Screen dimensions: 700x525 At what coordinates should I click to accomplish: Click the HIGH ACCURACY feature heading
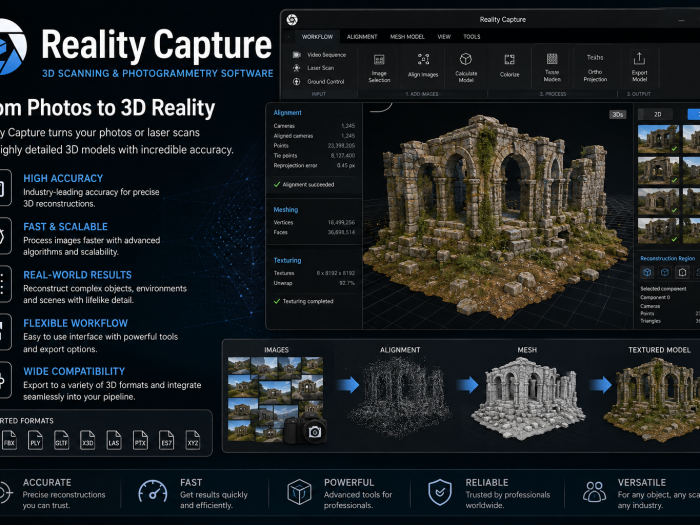pyautogui.click(x=63, y=179)
